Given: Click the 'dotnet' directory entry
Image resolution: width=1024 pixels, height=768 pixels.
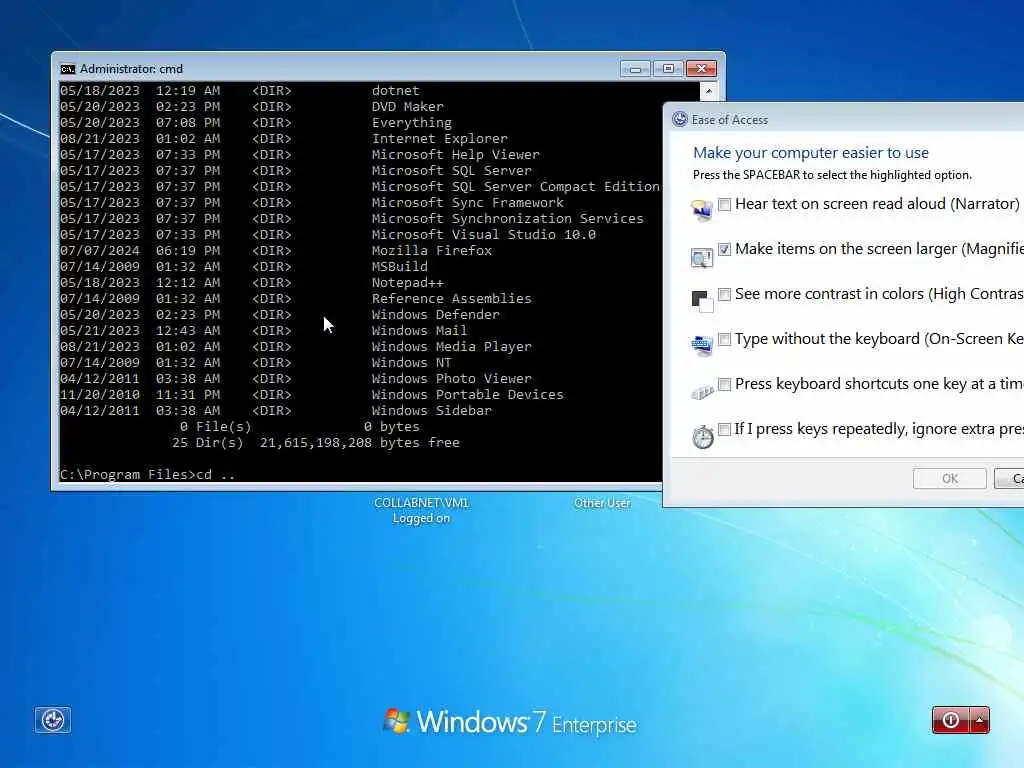Looking at the screenshot, I should tap(395, 91).
